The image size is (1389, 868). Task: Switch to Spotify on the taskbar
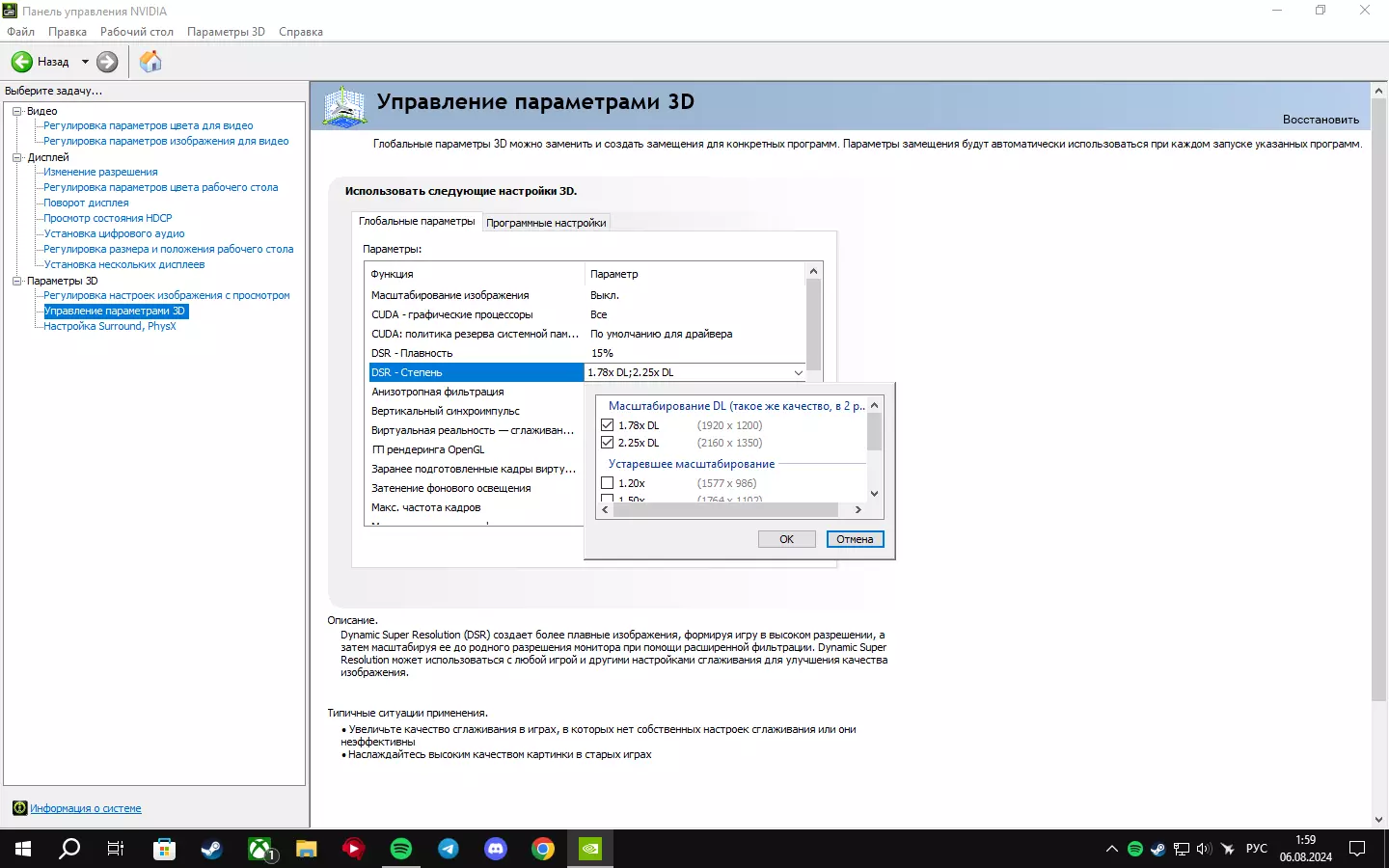[401, 849]
